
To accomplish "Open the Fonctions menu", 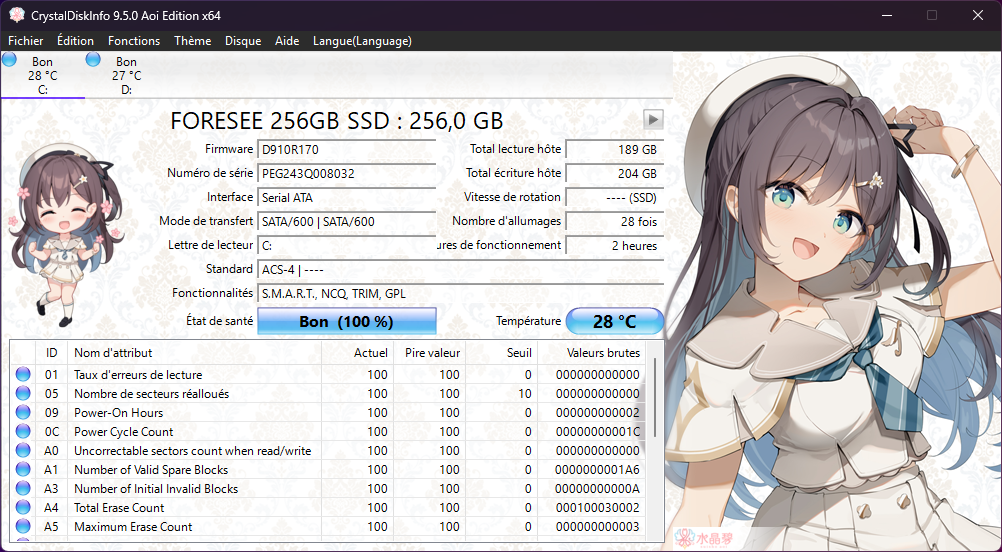I will (134, 41).
